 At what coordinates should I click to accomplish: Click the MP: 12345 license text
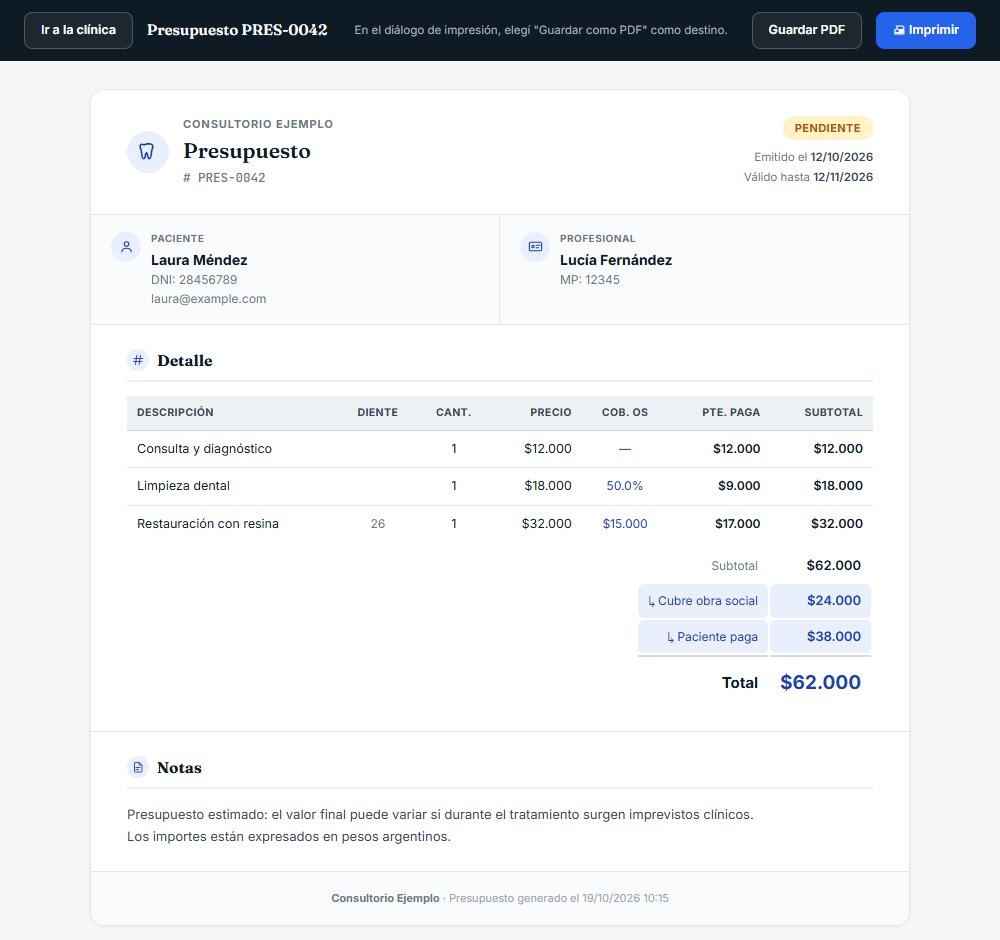click(x=589, y=280)
